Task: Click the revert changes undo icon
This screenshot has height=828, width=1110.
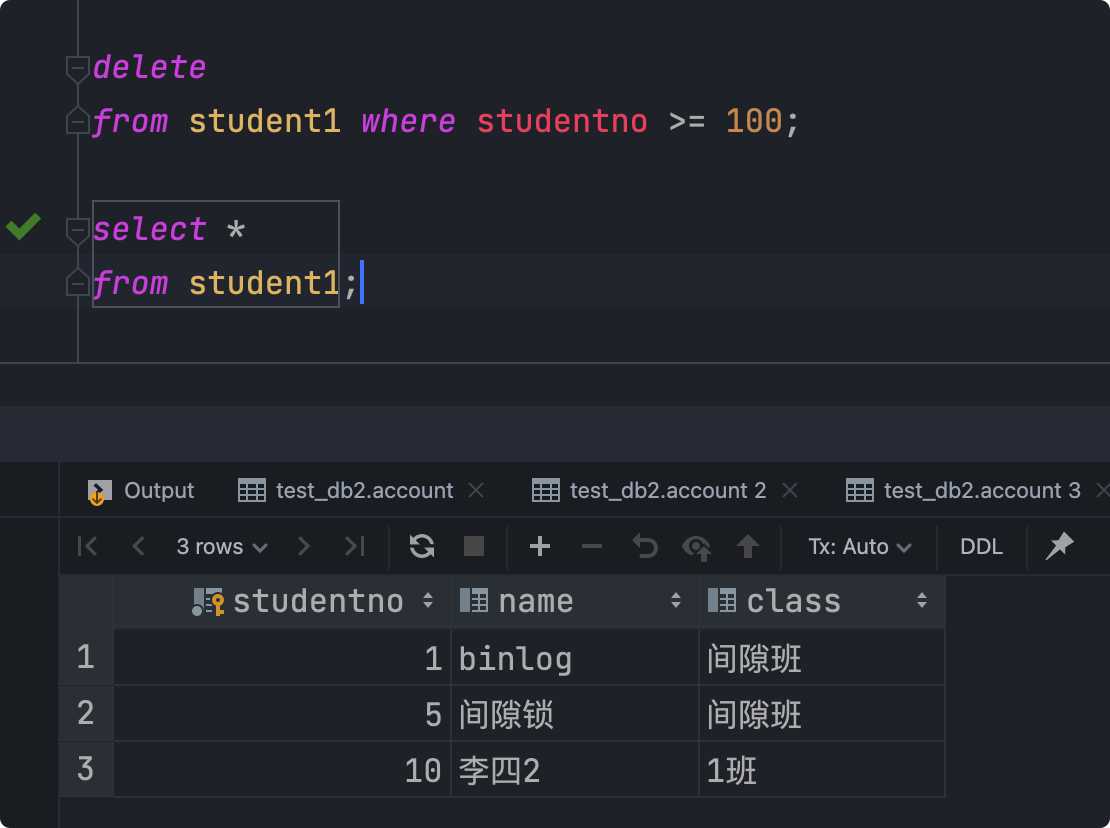Action: 645,546
